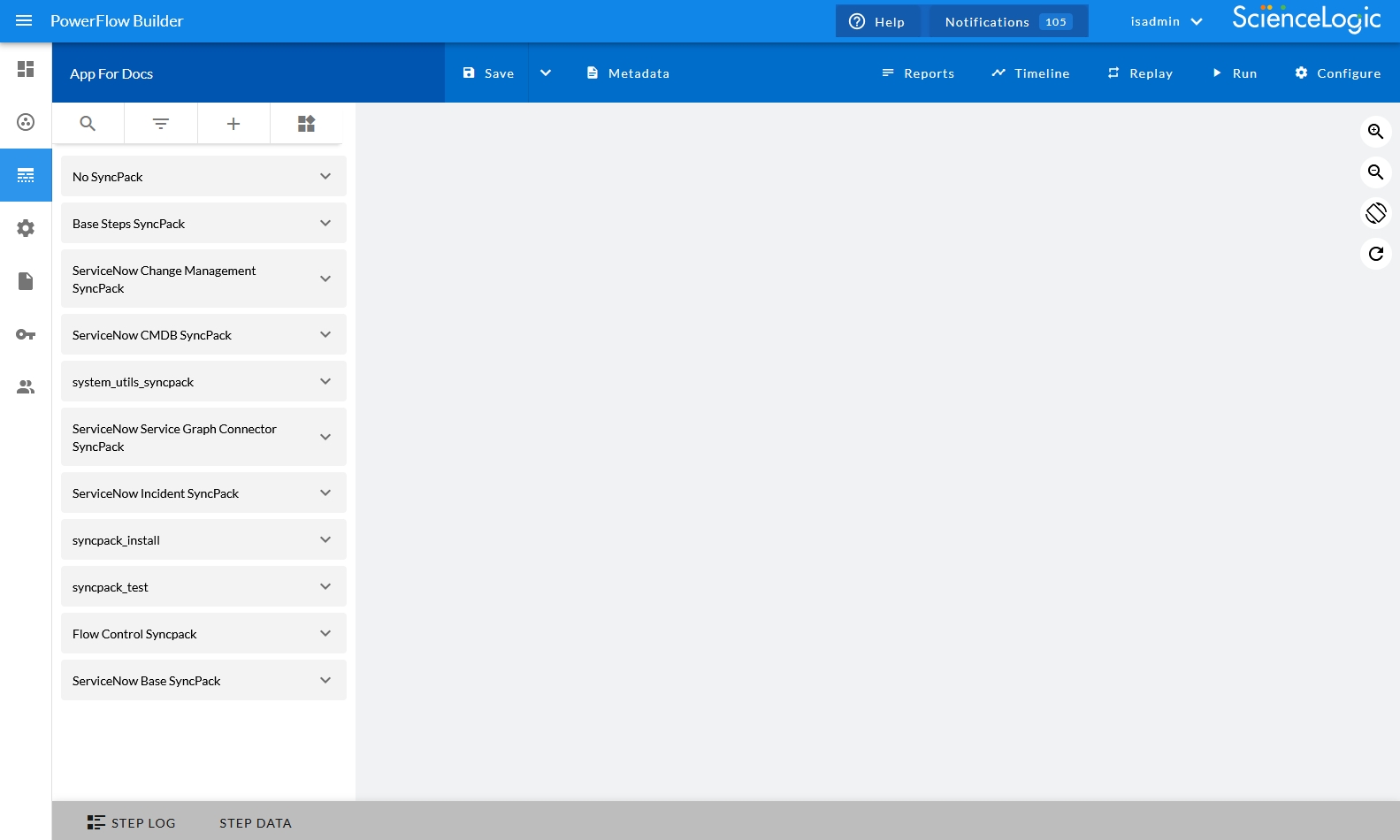Rotate the canvas orientation
The image size is (1400, 840).
1375,213
